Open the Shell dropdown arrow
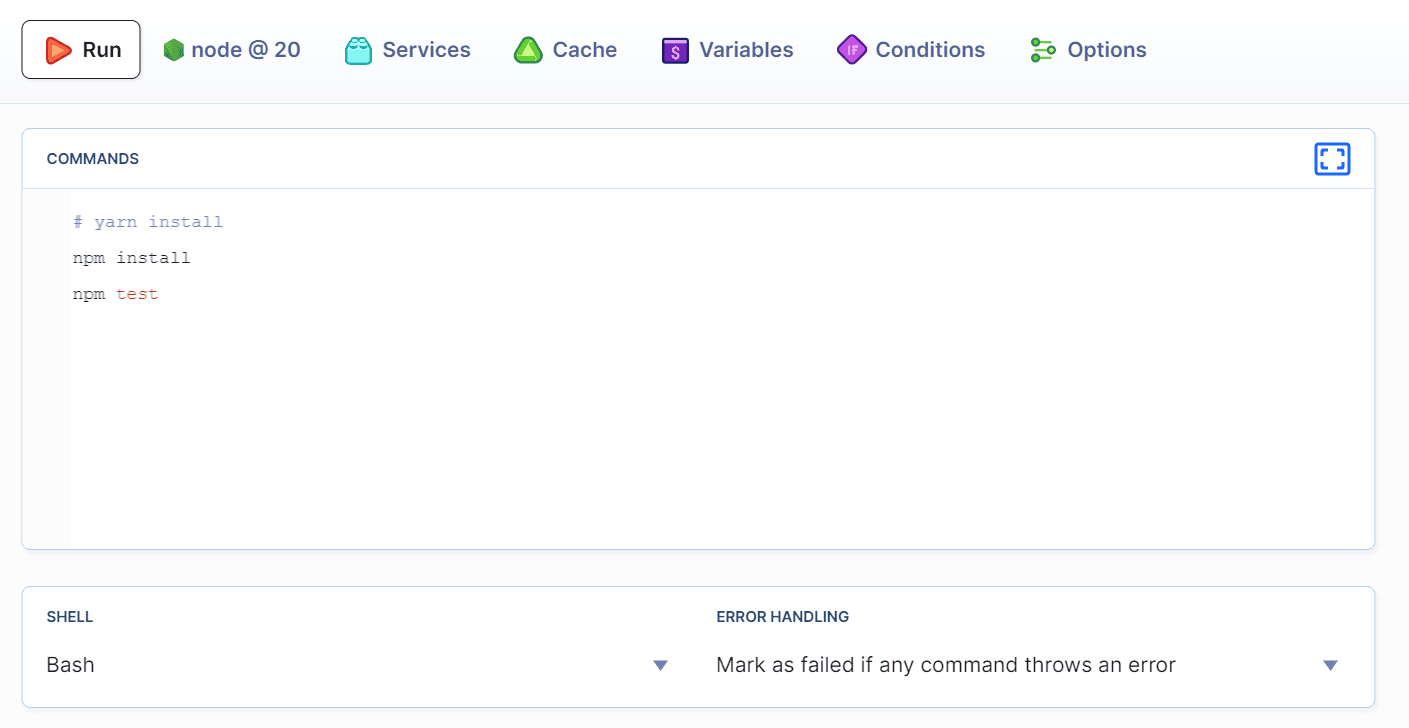Screen dimensions: 1409x728 pos(660,665)
